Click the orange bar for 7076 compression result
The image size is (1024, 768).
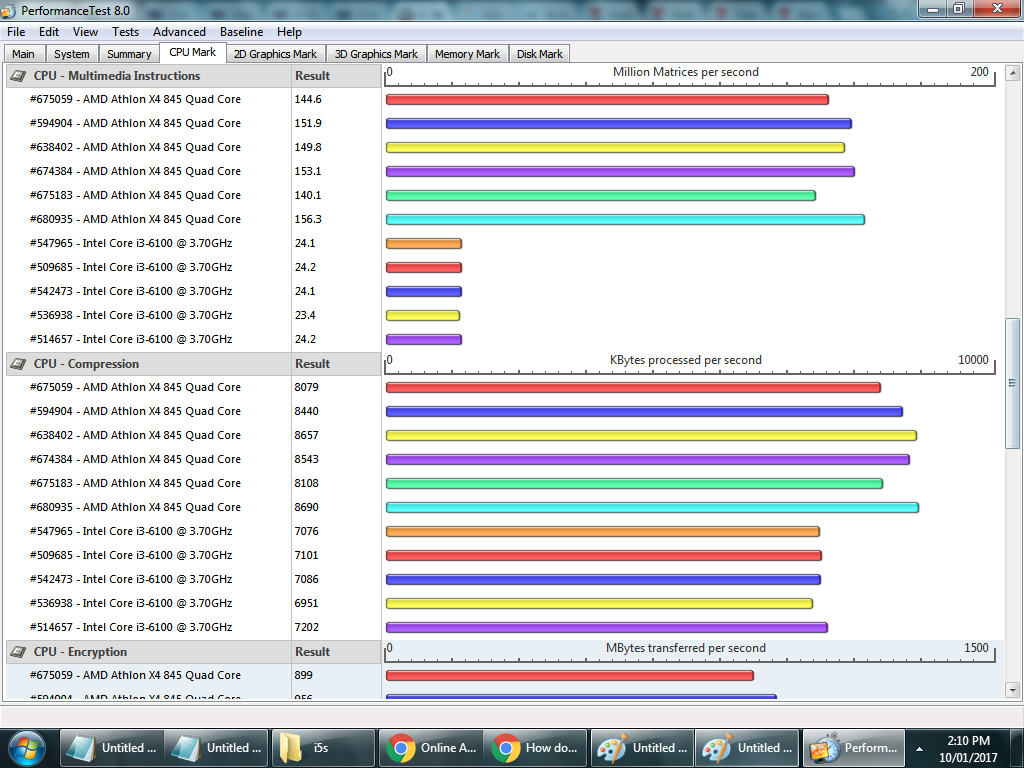tap(603, 532)
